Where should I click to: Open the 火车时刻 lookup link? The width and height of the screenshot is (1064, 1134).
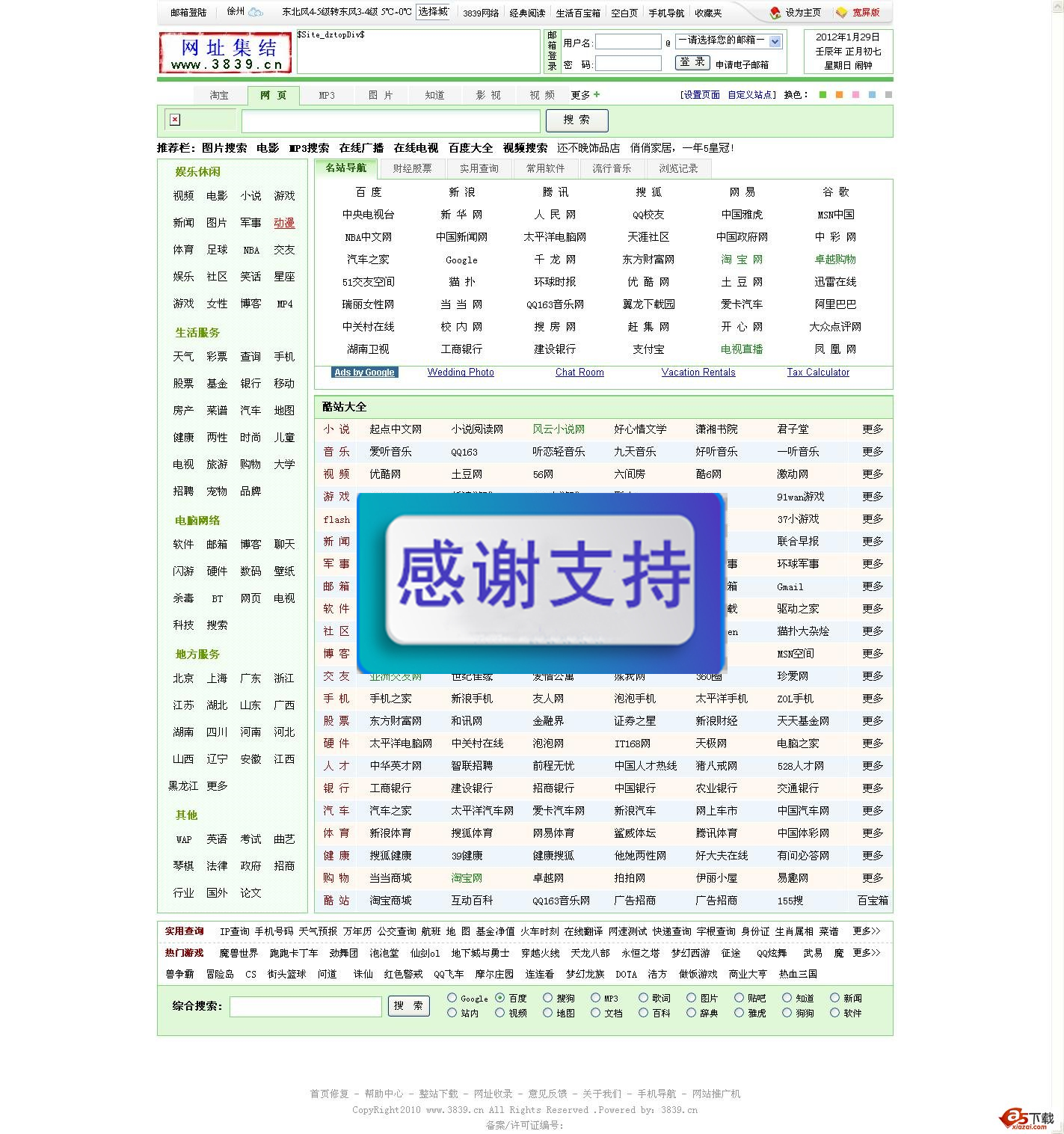pos(540,931)
